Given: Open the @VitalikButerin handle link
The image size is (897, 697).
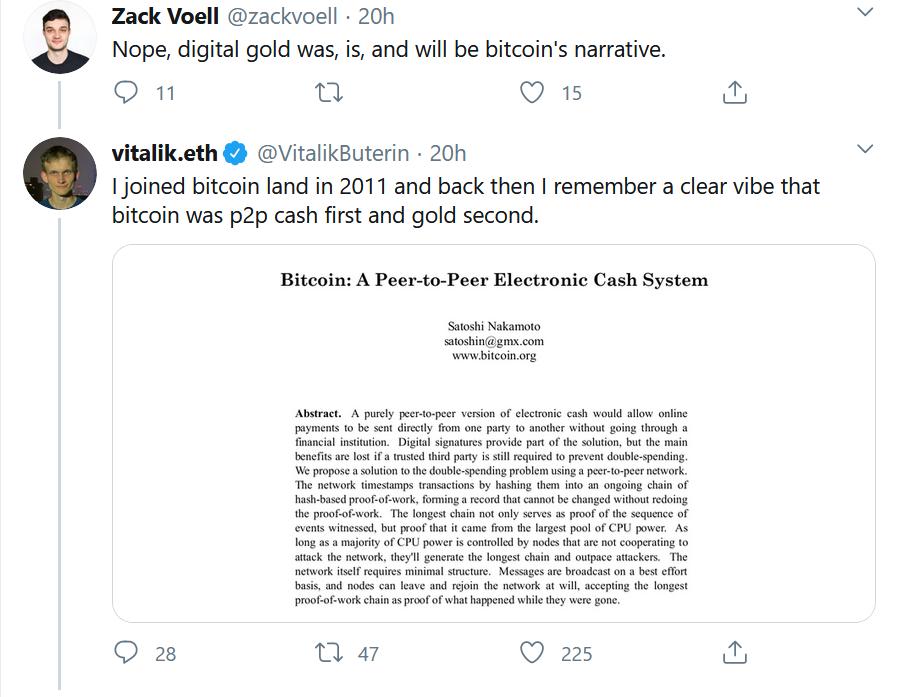Looking at the screenshot, I should 333,153.
